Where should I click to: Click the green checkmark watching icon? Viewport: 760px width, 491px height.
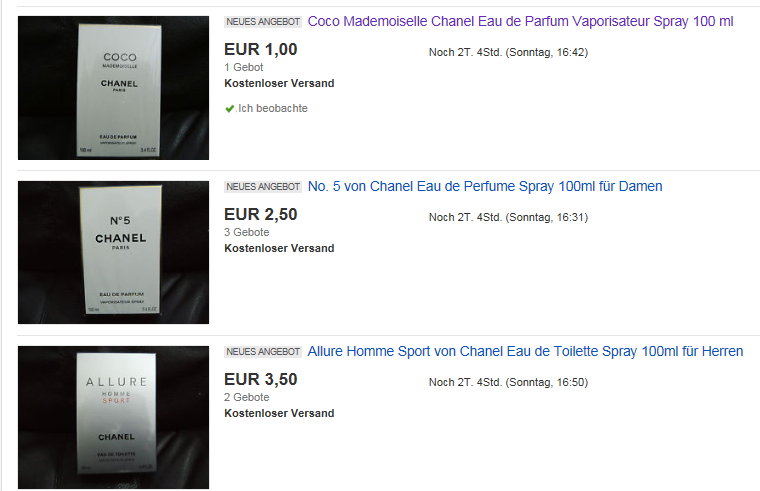point(230,109)
